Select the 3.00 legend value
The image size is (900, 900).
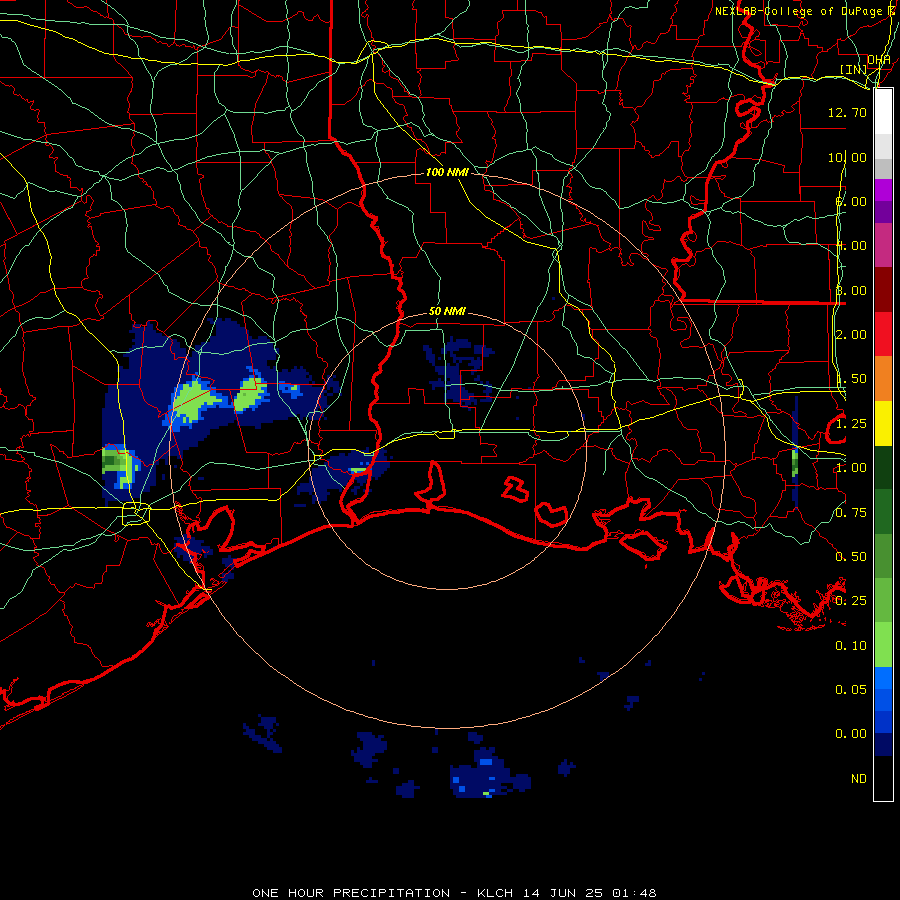click(x=851, y=290)
